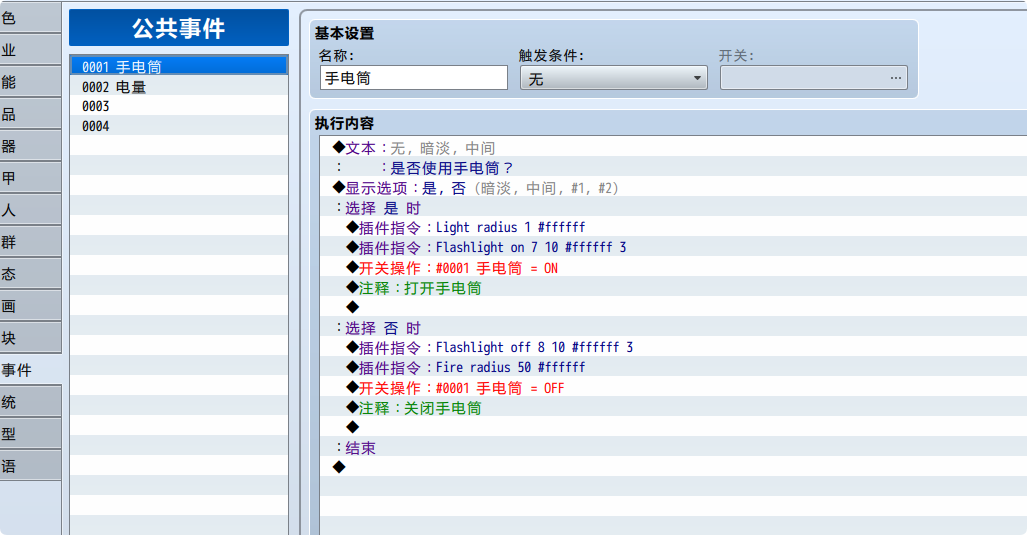Select common event 0001 手电筒
The image size is (1027, 535).
tap(179, 65)
